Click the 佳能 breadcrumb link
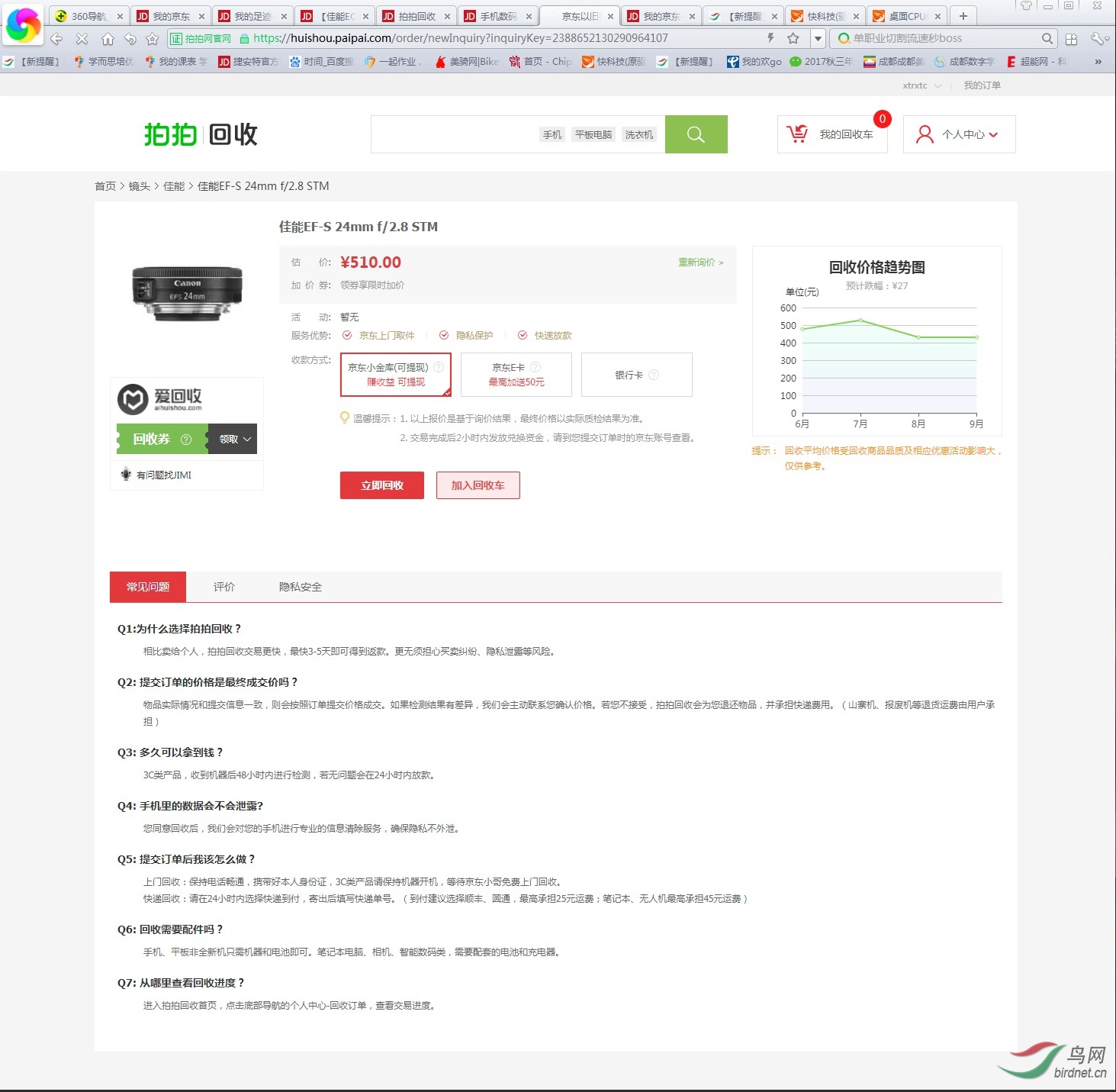 pyautogui.click(x=174, y=186)
